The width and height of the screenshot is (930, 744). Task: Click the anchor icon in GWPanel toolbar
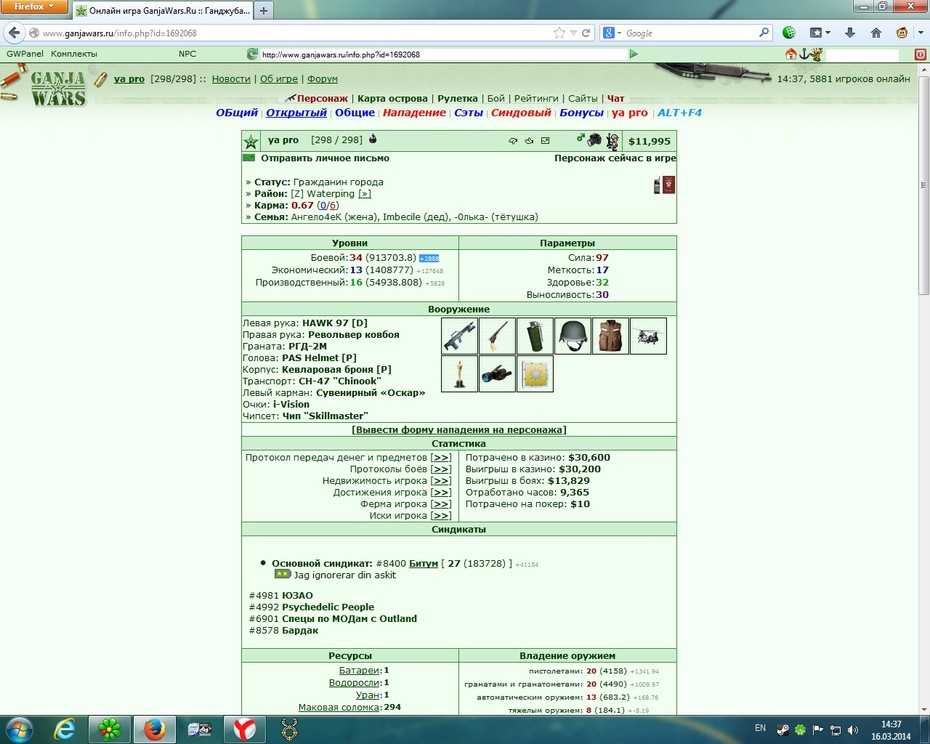coord(804,54)
